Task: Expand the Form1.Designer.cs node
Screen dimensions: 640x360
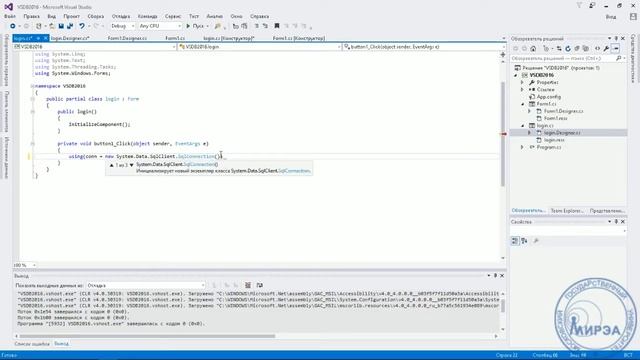Action: [x=530, y=111]
